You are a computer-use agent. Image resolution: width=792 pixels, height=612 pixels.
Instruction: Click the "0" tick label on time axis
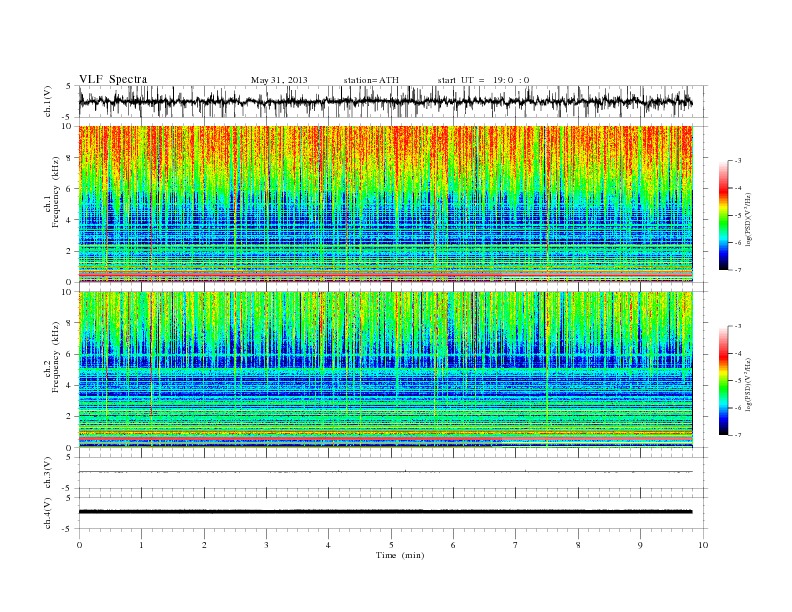(x=79, y=545)
